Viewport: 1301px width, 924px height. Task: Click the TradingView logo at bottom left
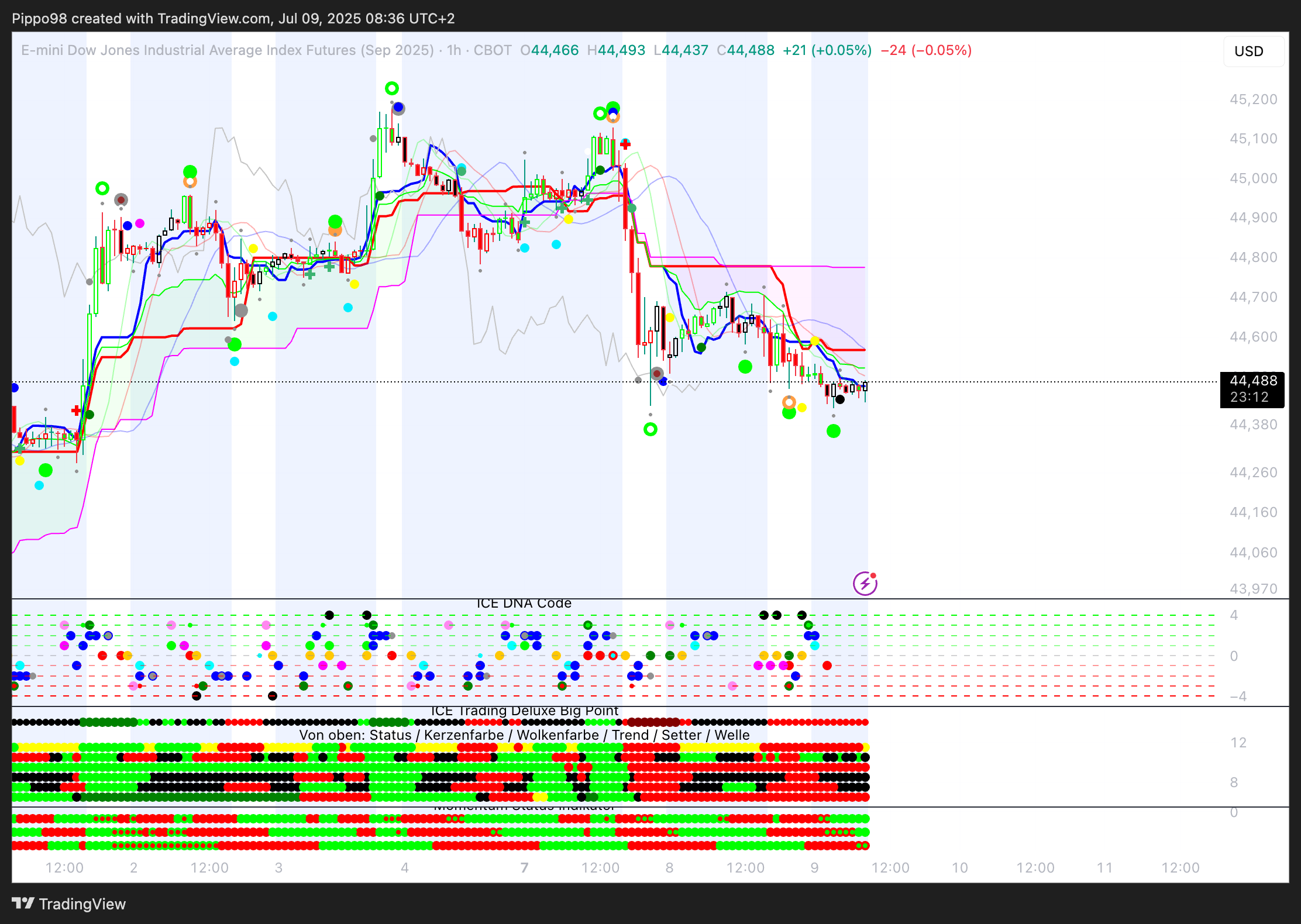[68, 904]
